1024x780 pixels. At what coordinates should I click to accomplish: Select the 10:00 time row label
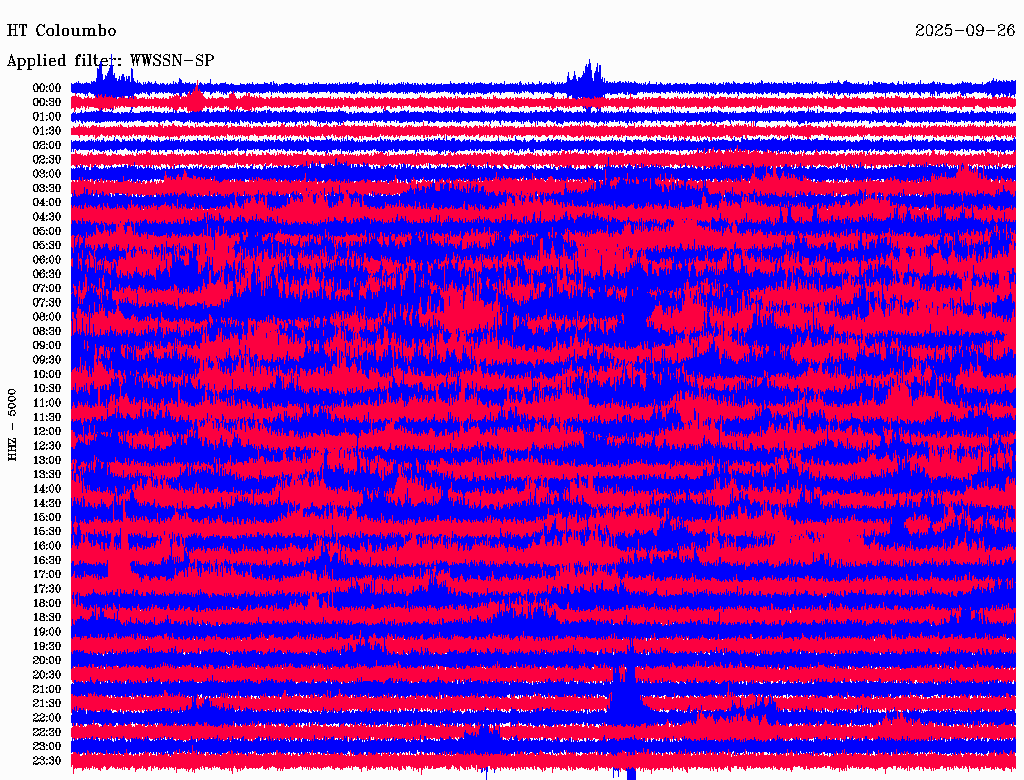(x=47, y=374)
